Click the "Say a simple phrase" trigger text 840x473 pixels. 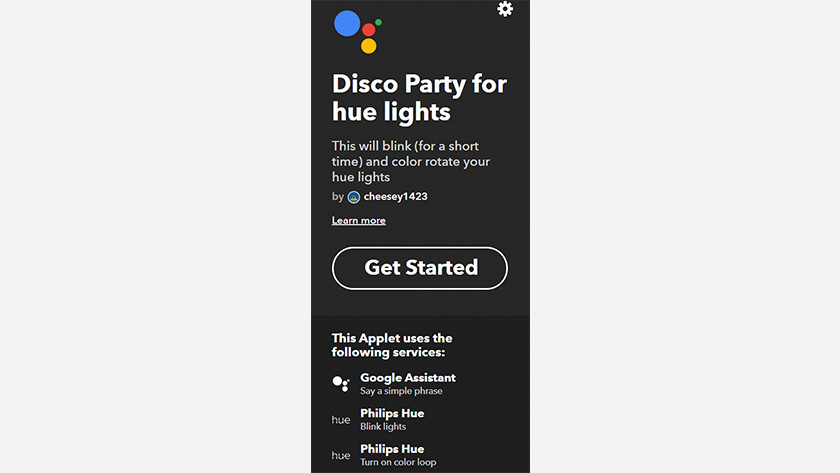[401, 391]
